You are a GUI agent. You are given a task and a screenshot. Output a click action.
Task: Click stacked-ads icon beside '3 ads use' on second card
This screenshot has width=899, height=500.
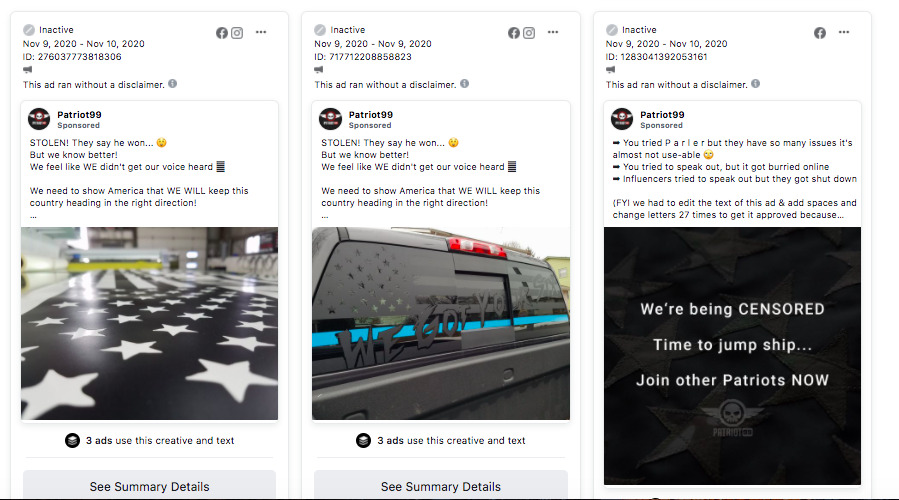click(363, 440)
